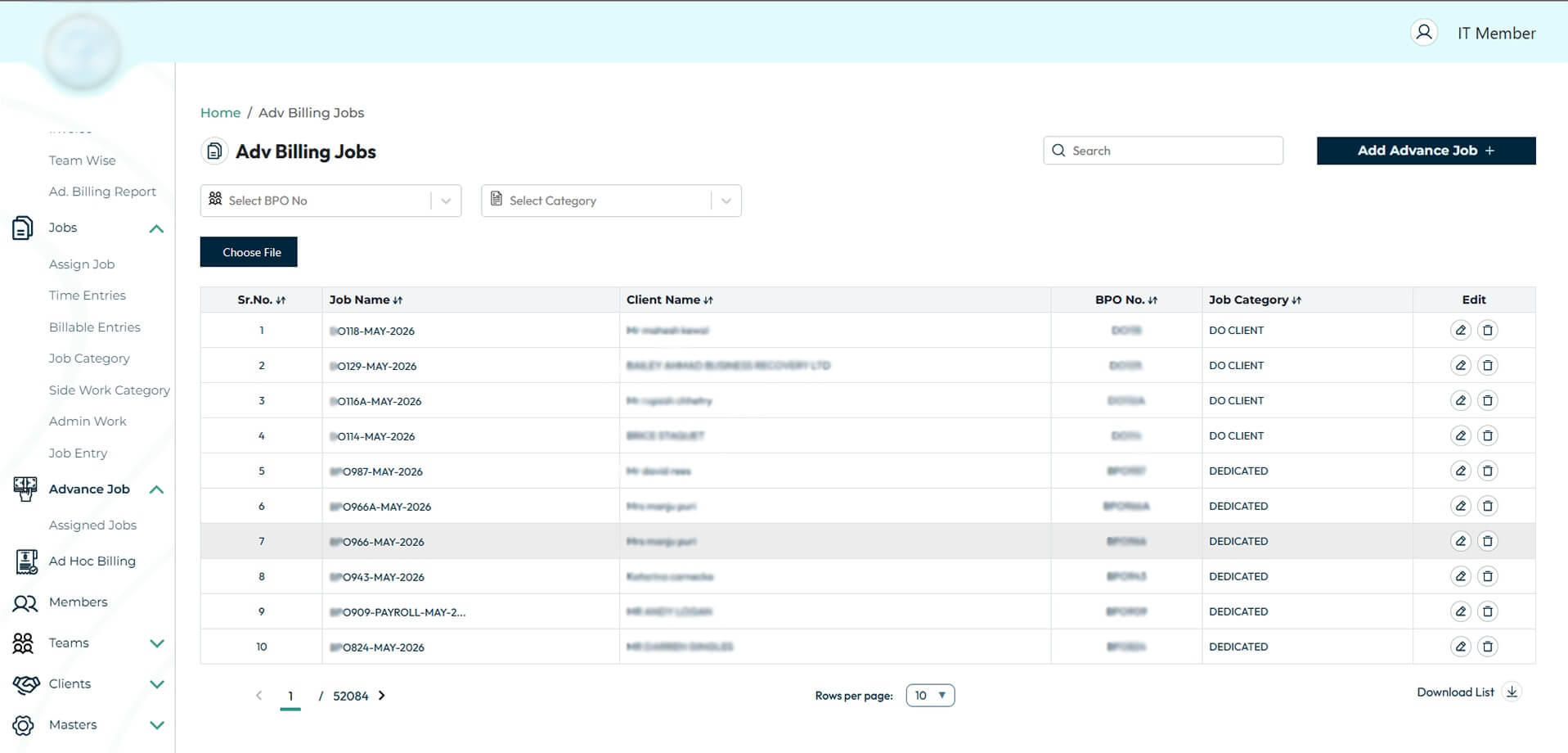The width and height of the screenshot is (1568, 753).
Task: Delete row 2 using trash icon
Action: click(1488, 366)
